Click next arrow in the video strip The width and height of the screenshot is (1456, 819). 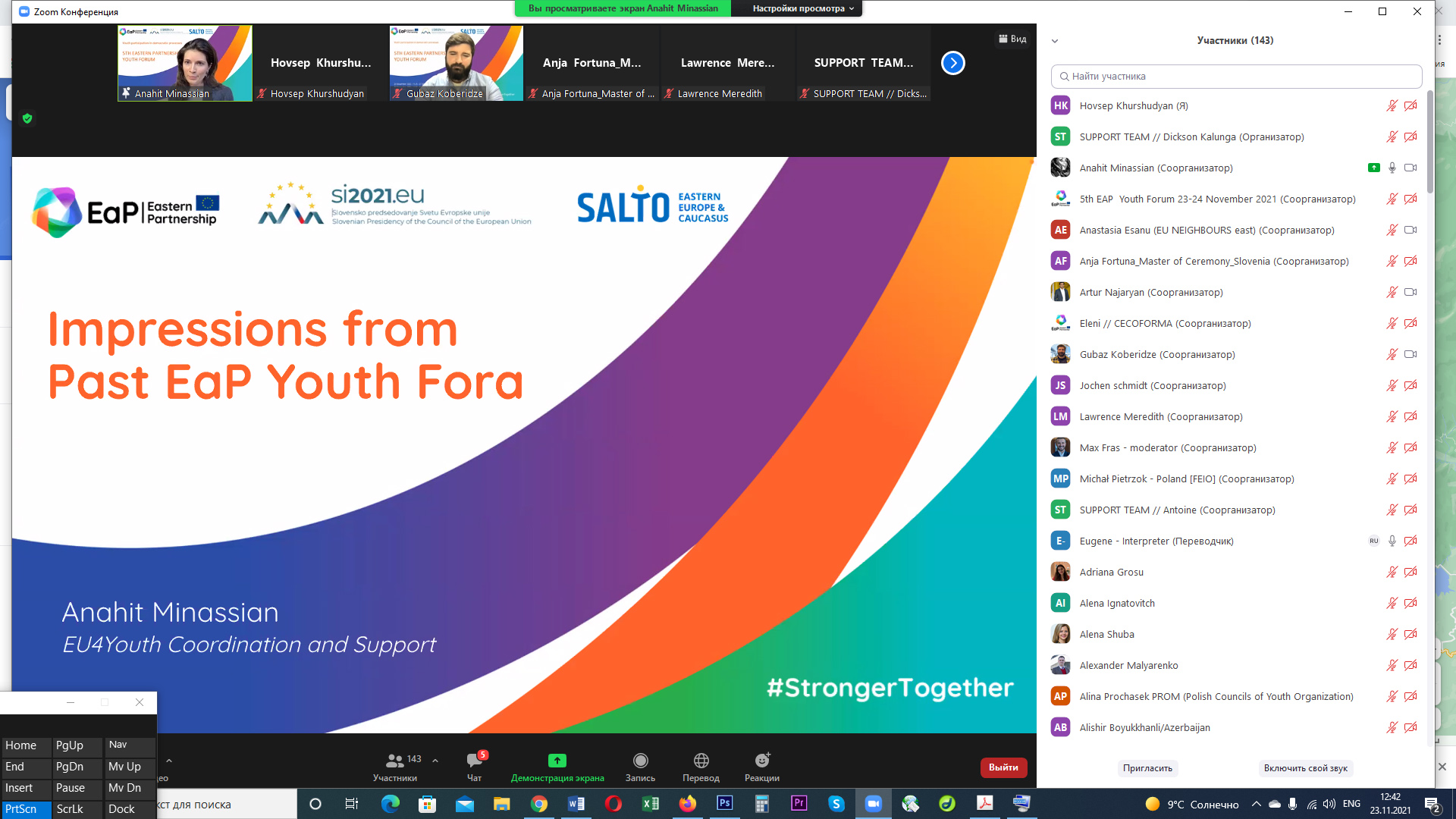coord(953,63)
